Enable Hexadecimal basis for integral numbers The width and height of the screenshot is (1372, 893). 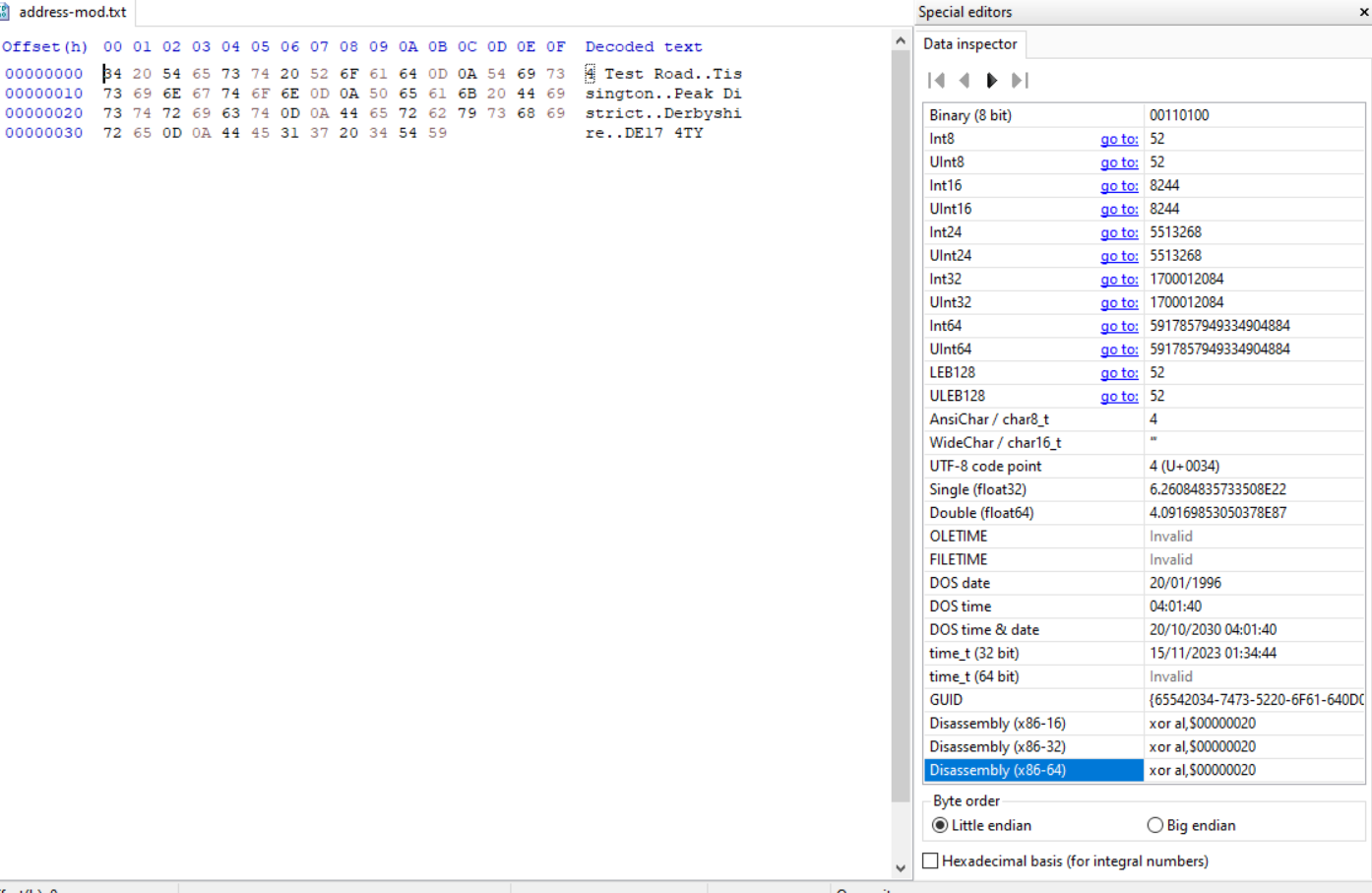930,861
